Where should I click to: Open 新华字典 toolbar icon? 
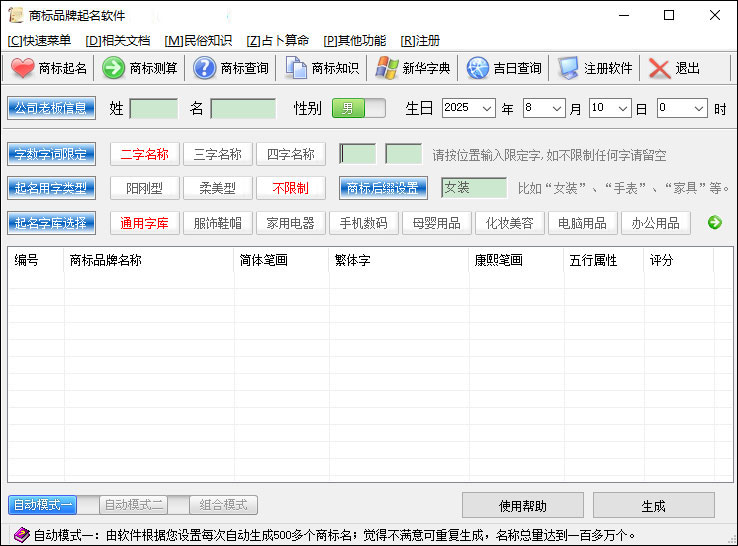(387, 68)
